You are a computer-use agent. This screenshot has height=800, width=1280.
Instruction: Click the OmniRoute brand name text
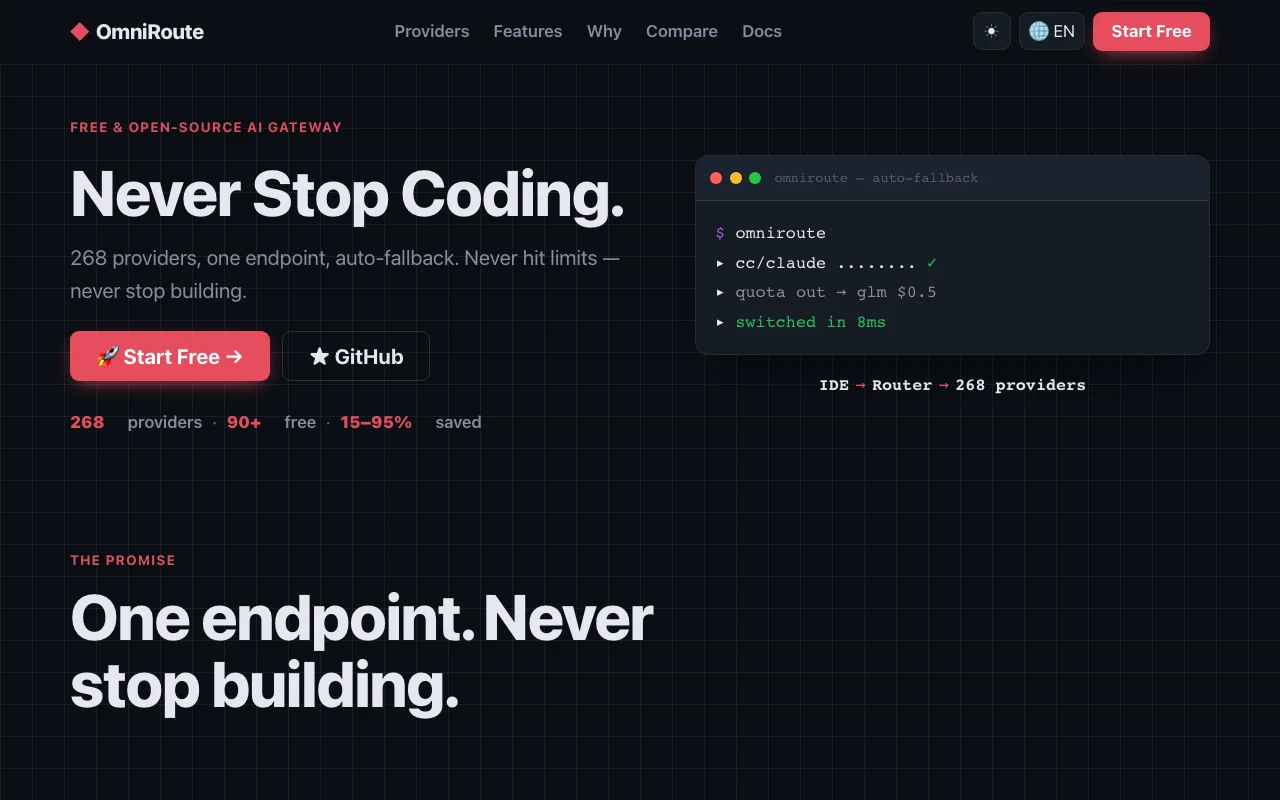pyautogui.click(x=150, y=32)
